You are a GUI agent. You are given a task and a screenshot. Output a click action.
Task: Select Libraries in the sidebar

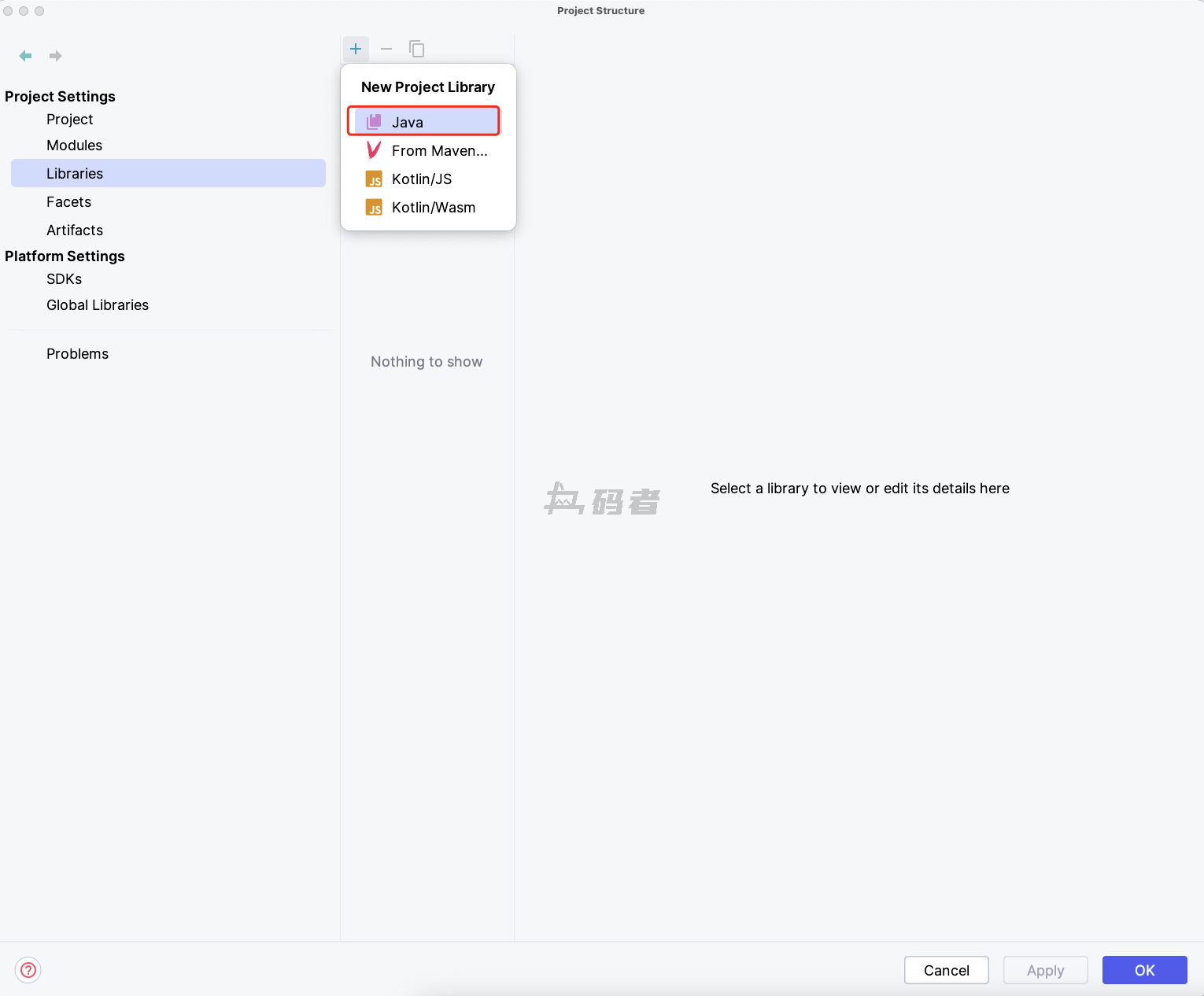pos(75,174)
